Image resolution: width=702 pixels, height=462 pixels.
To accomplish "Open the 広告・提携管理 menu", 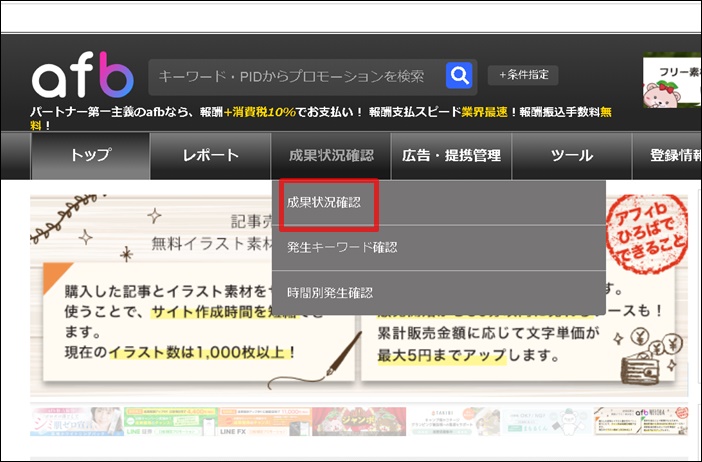I will pos(451,155).
